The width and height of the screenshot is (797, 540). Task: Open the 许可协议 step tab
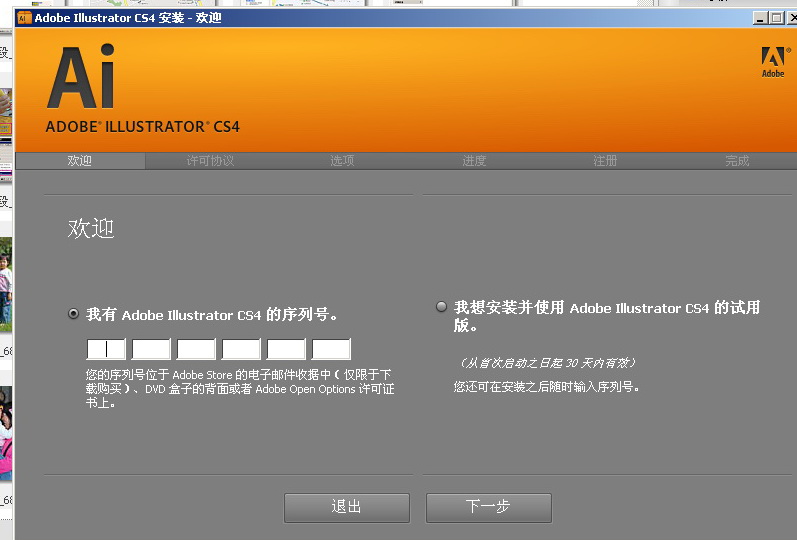(x=210, y=161)
